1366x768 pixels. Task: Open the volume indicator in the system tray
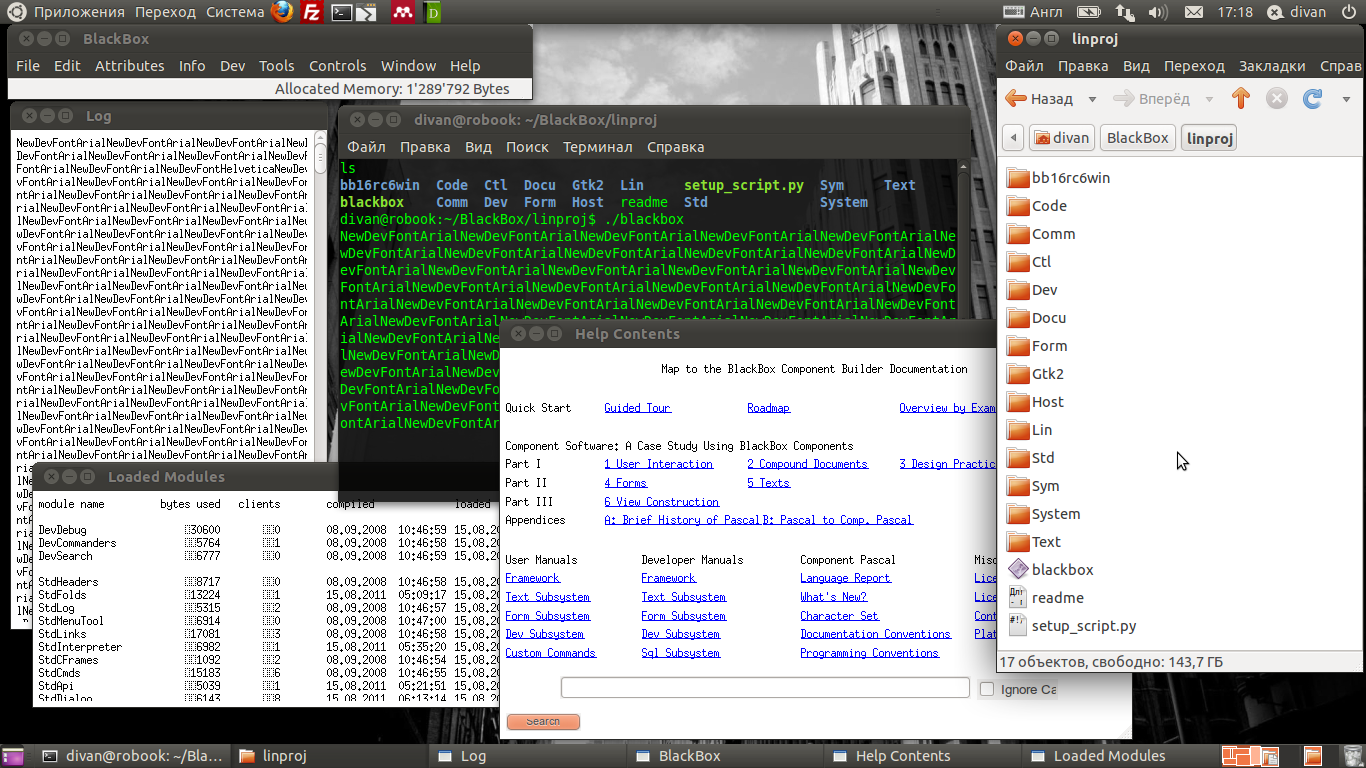pyautogui.click(x=1157, y=12)
